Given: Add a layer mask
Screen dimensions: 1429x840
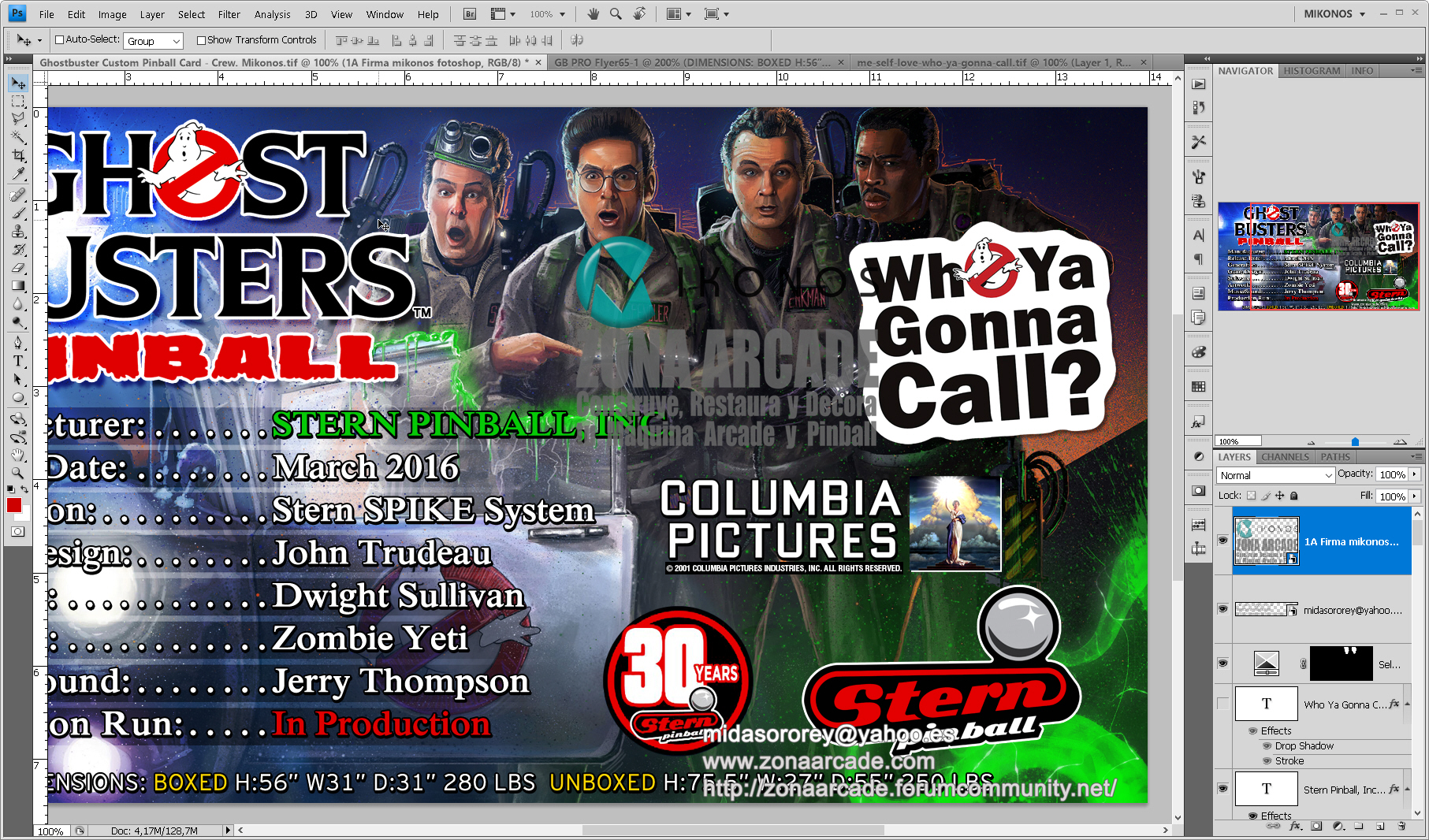Looking at the screenshot, I should 1316,826.
